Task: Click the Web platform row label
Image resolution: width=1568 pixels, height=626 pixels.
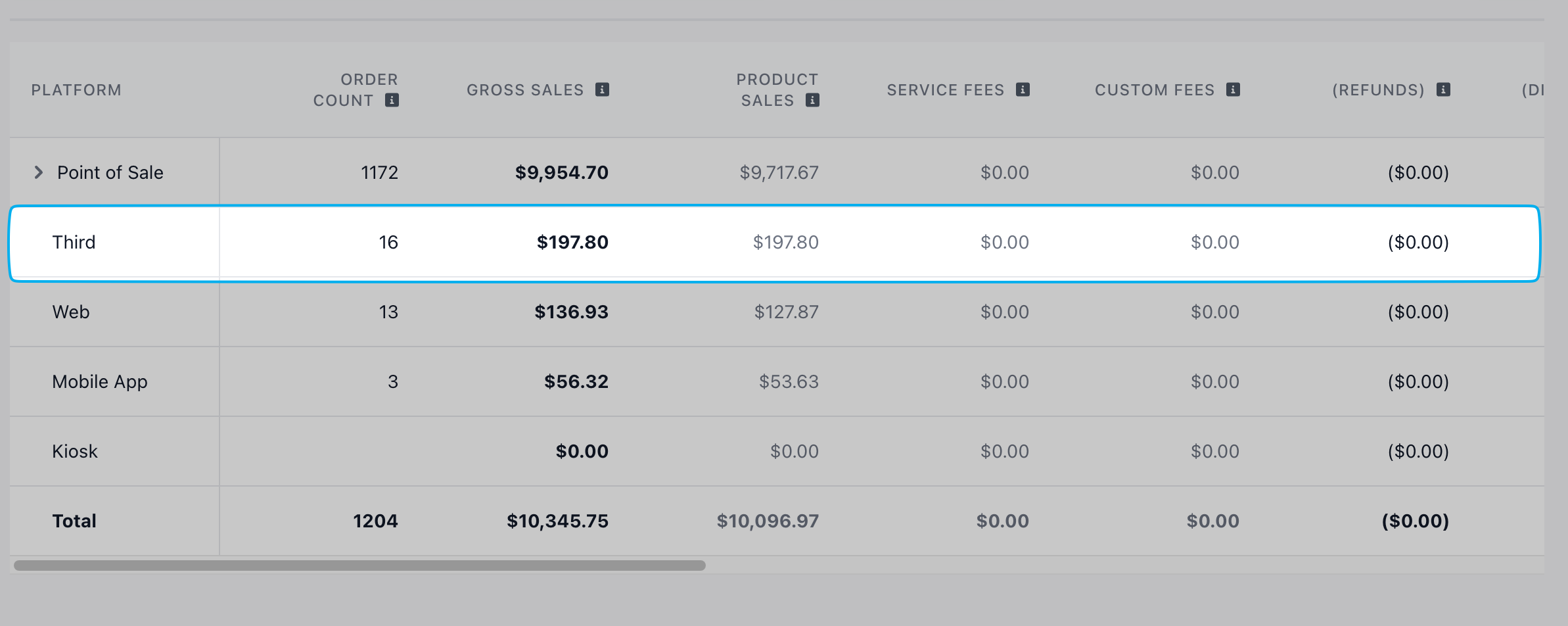Action: (x=71, y=312)
